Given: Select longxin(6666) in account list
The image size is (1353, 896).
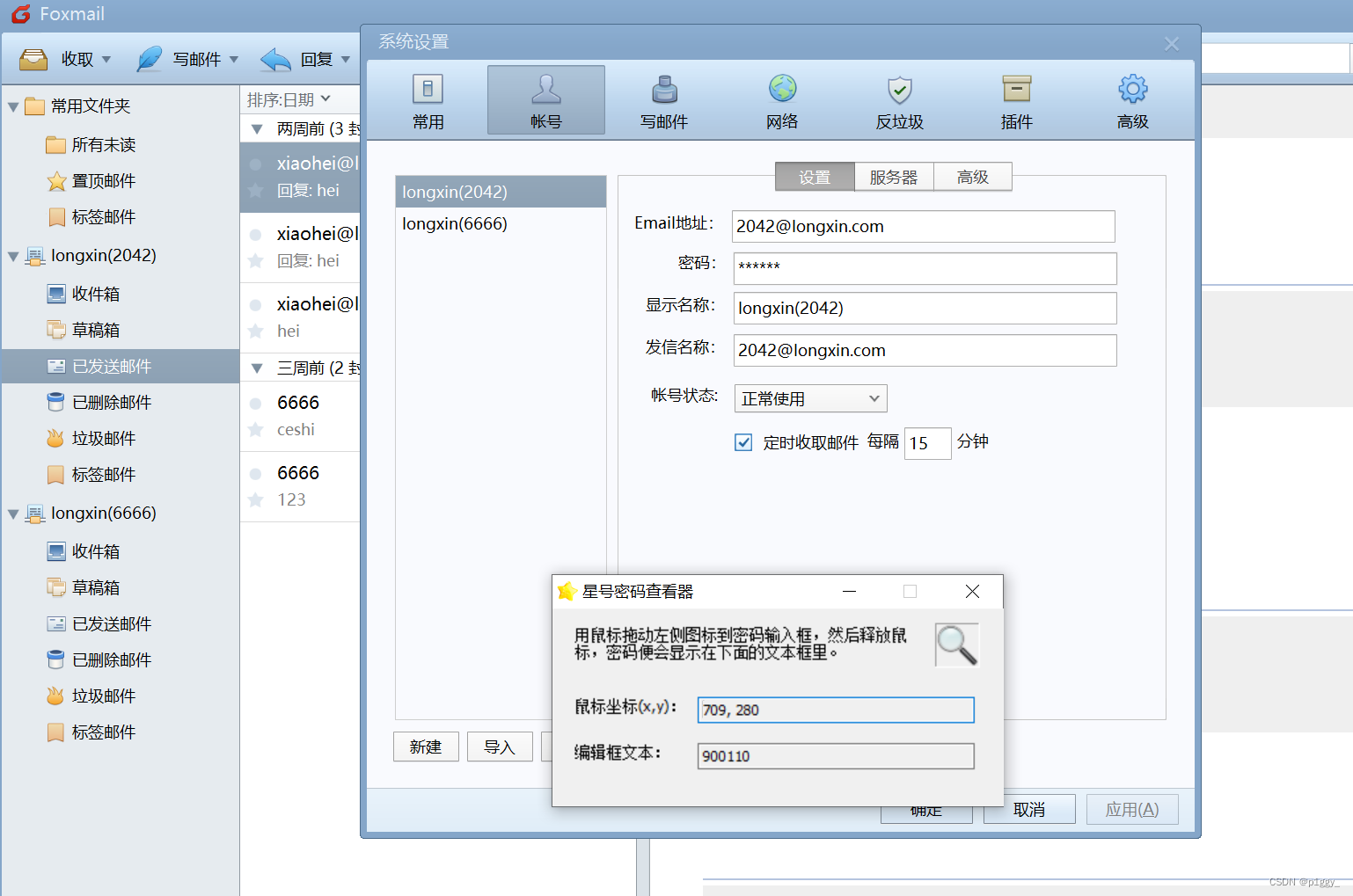Looking at the screenshot, I should pos(501,223).
